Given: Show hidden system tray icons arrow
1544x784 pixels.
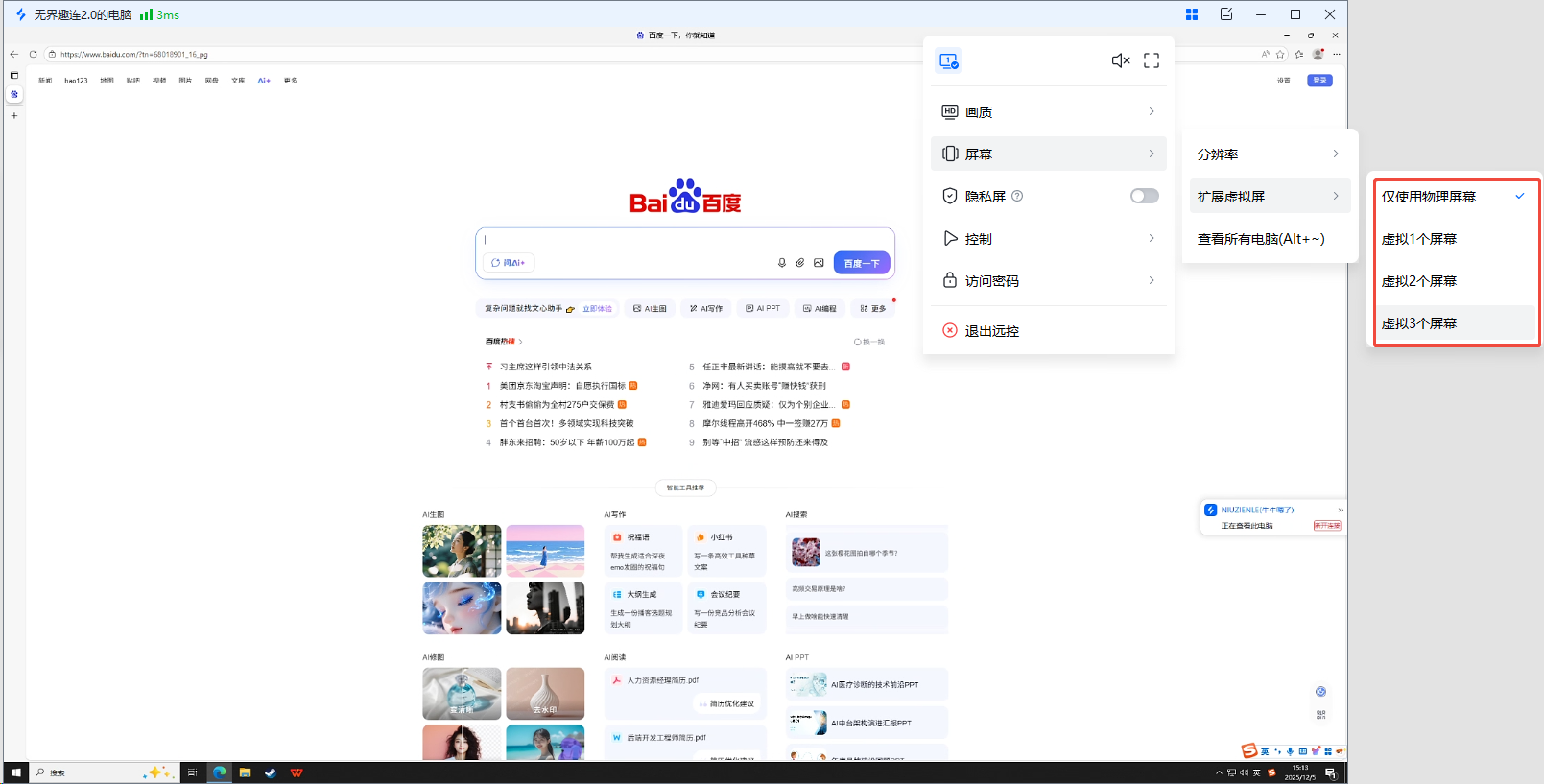Looking at the screenshot, I should point(1219,772).
